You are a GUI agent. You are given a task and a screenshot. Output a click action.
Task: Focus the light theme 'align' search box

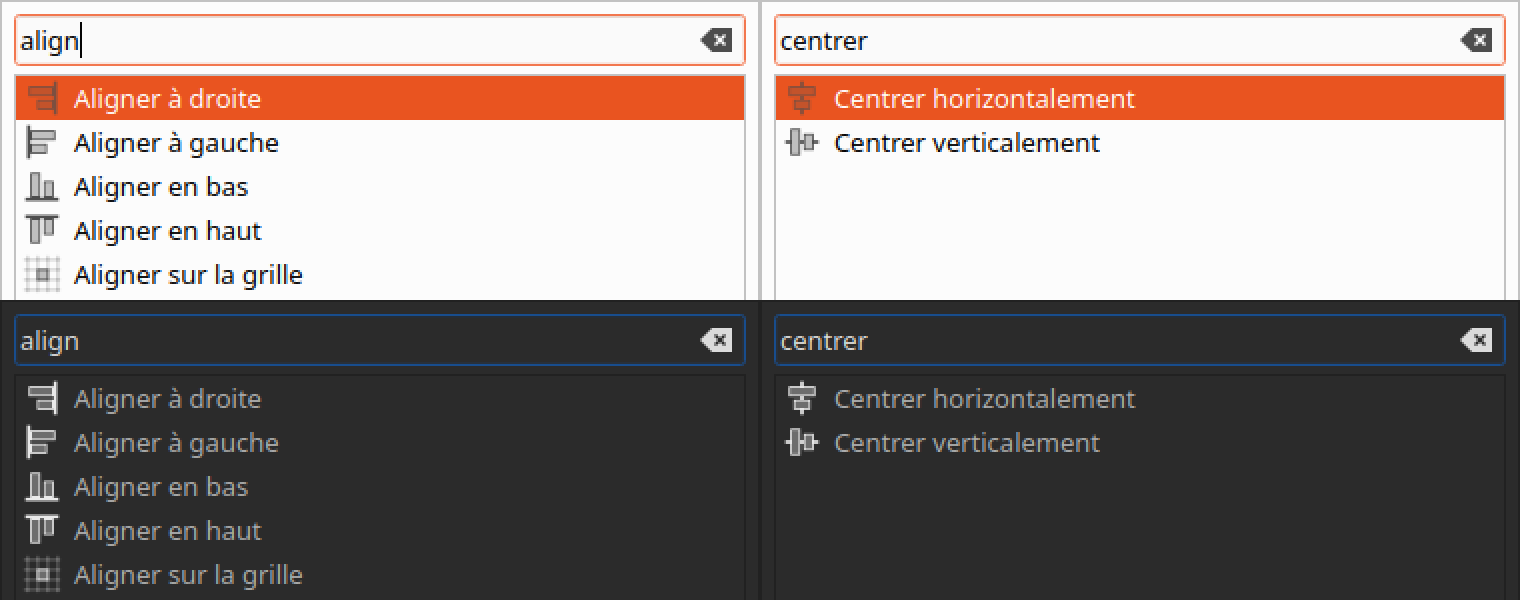coord(380,41)
